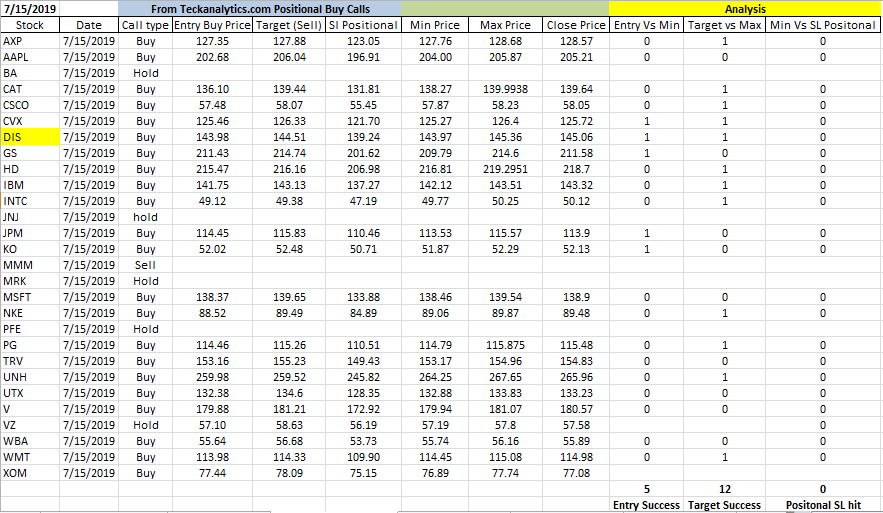The height and width of the screenshot is (513, 883).
Task: Select MSFT target sell value 139.65
Action: click(289, 297)
